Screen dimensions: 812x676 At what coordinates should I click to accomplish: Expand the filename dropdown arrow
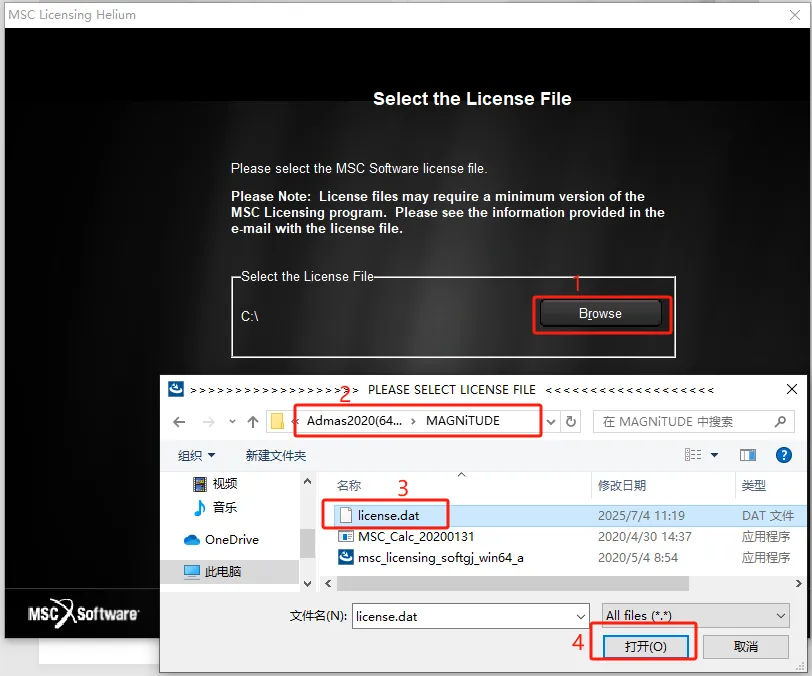click(x=581, y=616)
